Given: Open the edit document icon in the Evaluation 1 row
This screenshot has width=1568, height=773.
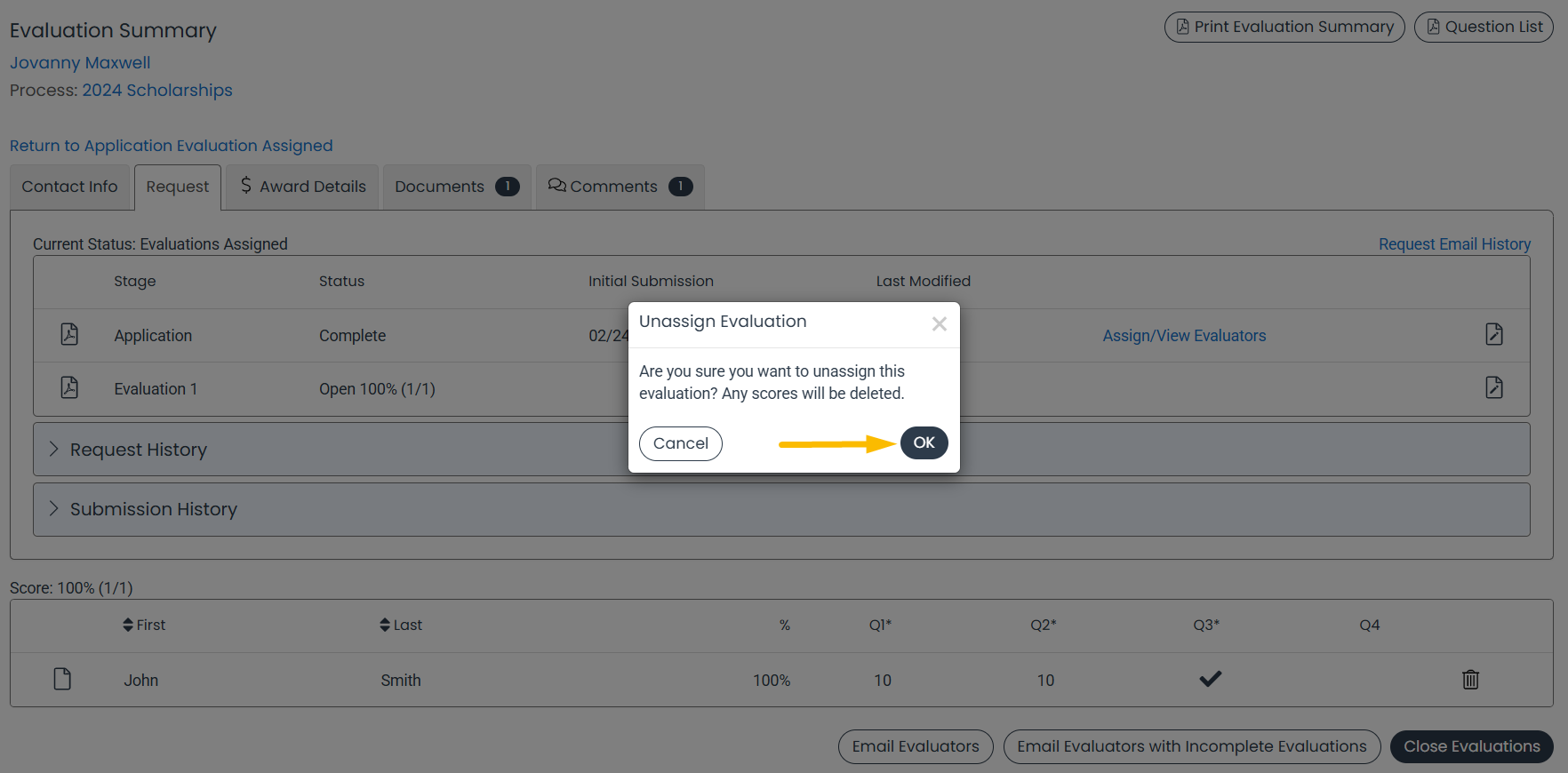Looking at the screenshot, I should tap(1494, 387).
